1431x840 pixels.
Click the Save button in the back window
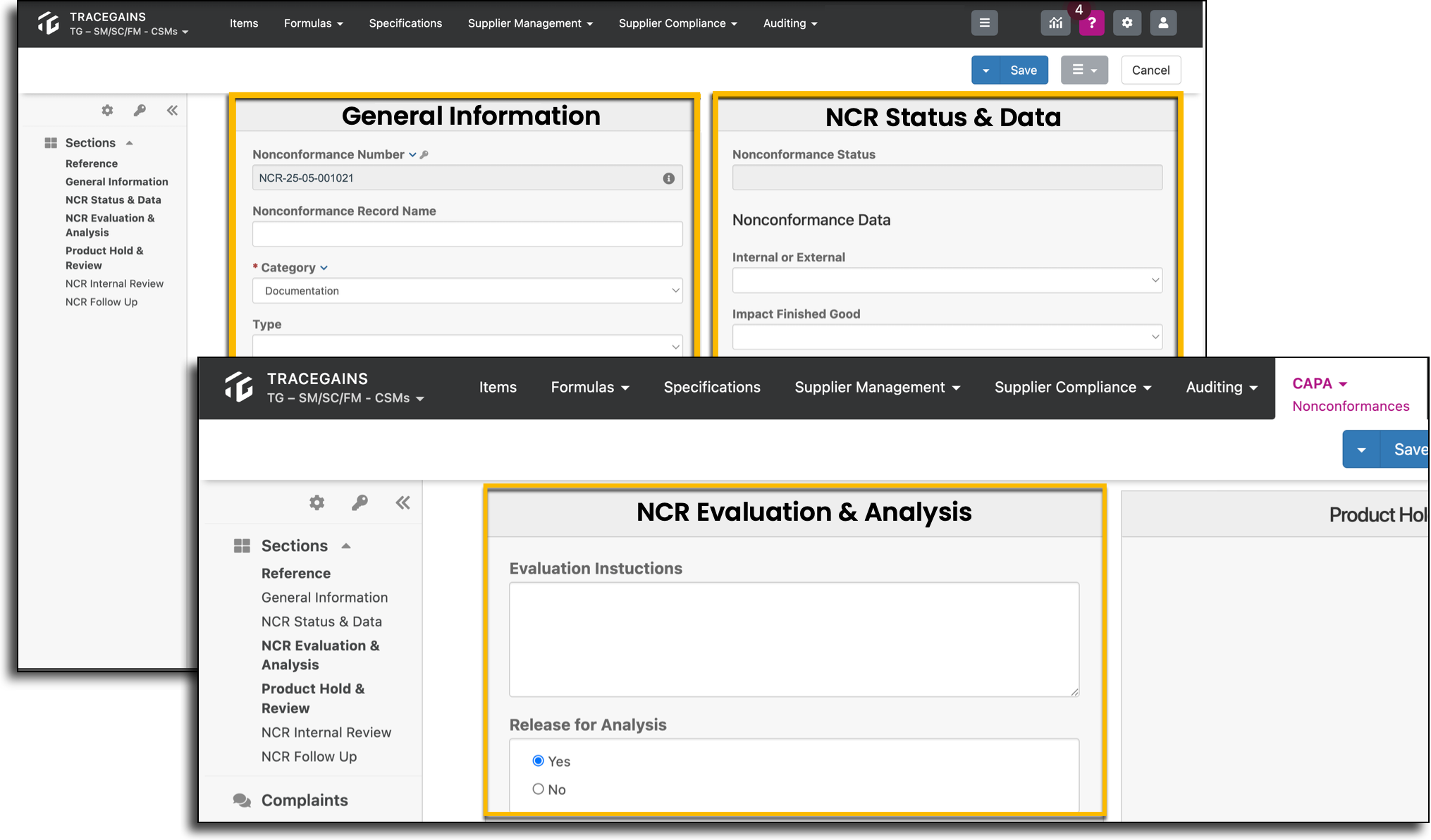pyautogui.click(x=1024, y=70)
